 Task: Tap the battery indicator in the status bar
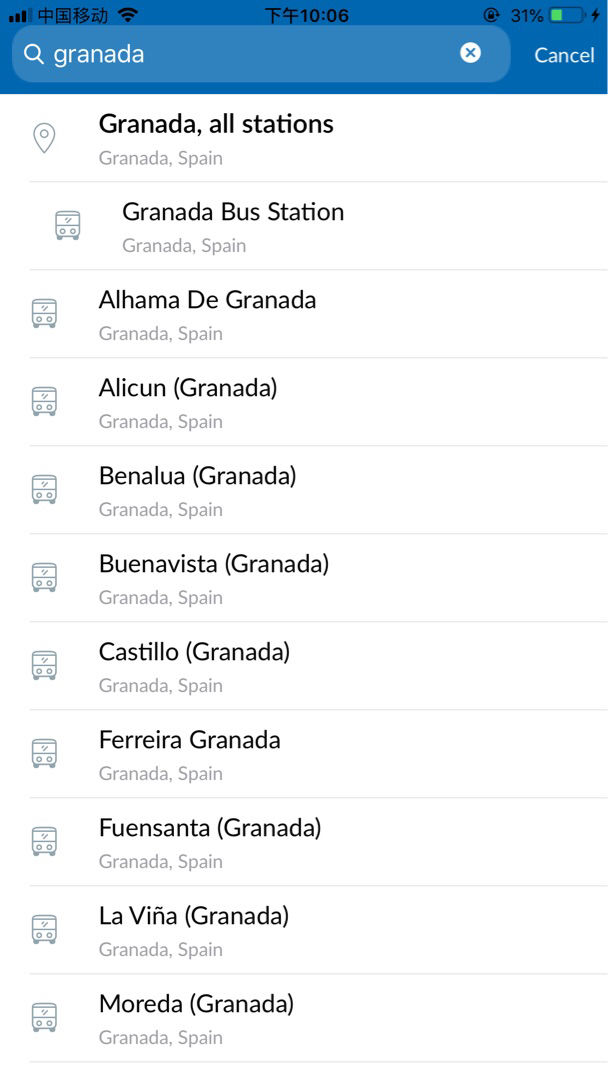point(566,15)
